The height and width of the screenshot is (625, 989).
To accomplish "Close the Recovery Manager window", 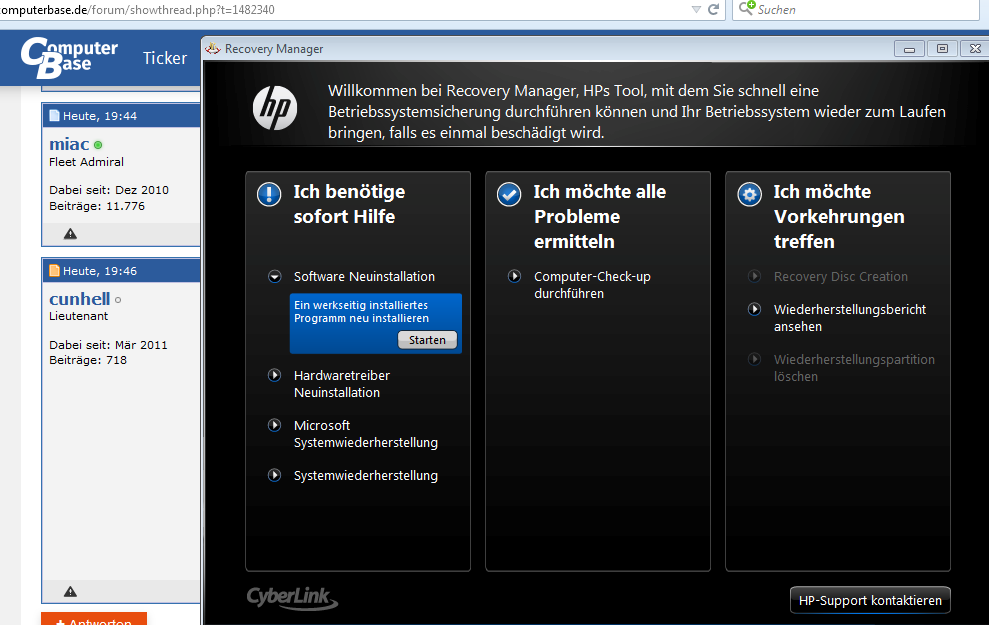I will tap(975, 49).
